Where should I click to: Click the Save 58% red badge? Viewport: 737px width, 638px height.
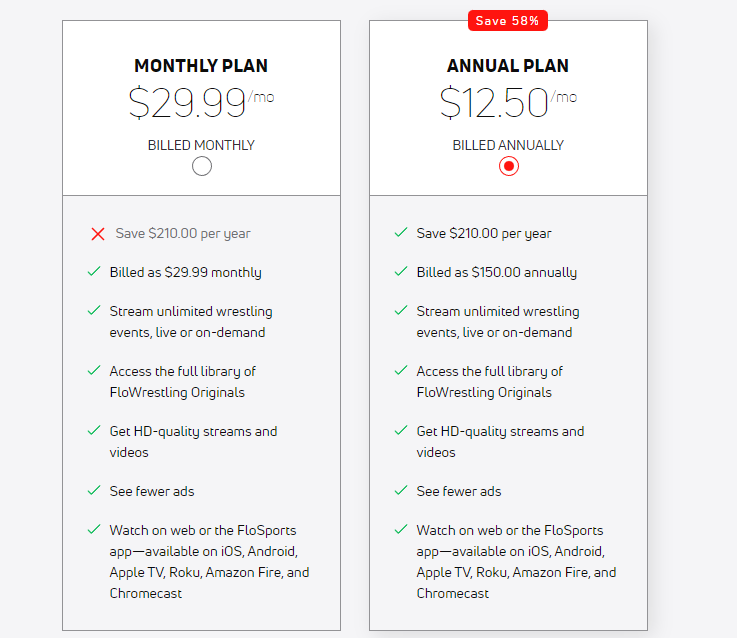(x=508, y=21)
